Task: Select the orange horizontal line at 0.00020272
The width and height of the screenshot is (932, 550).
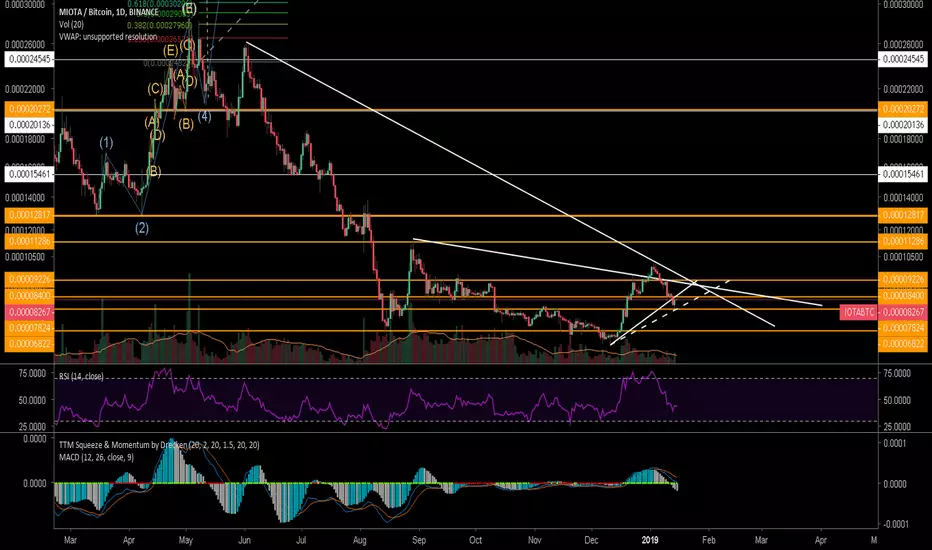Action: (465, 110)
